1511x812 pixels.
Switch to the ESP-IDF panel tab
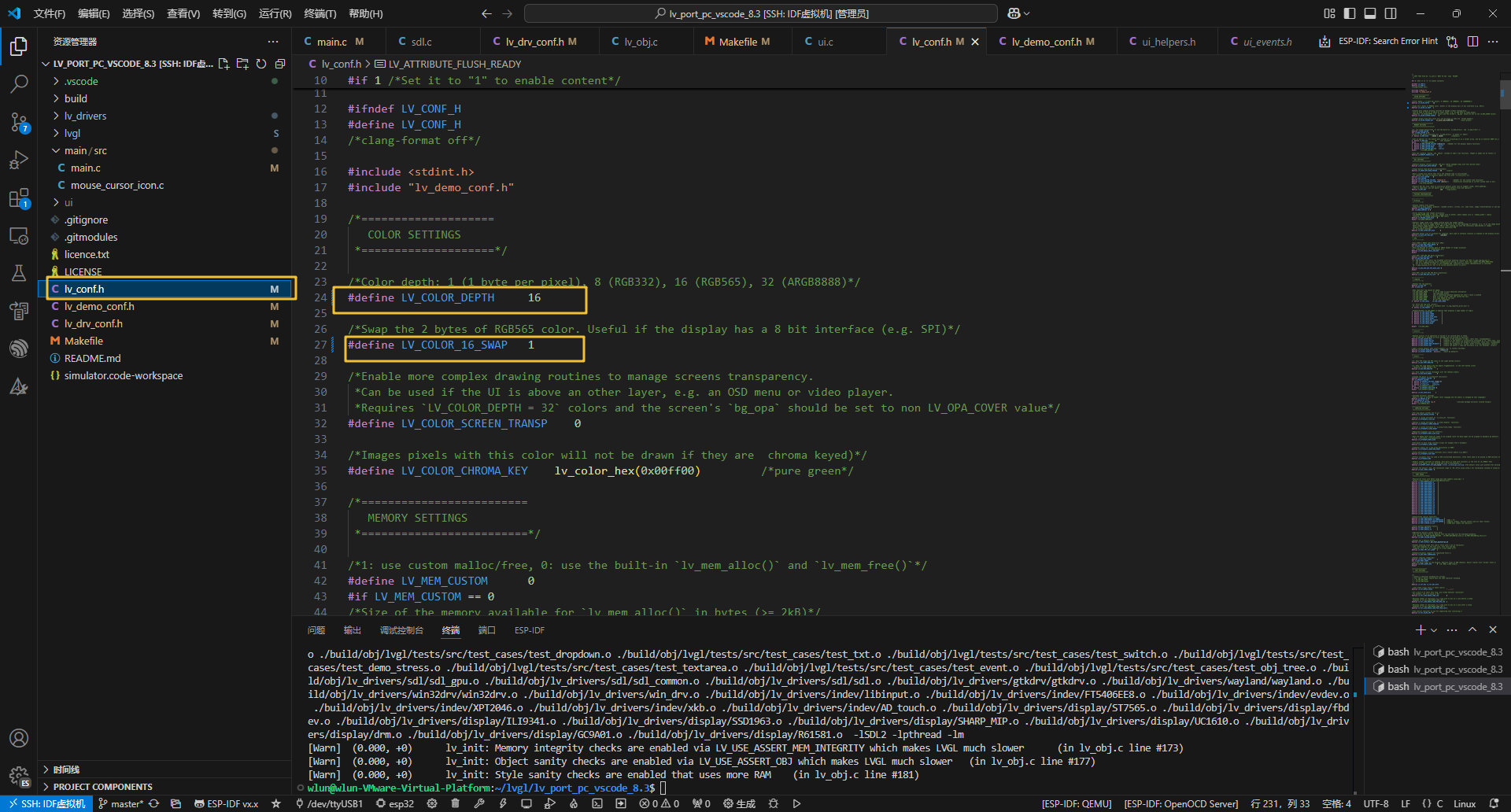[530, 630]
